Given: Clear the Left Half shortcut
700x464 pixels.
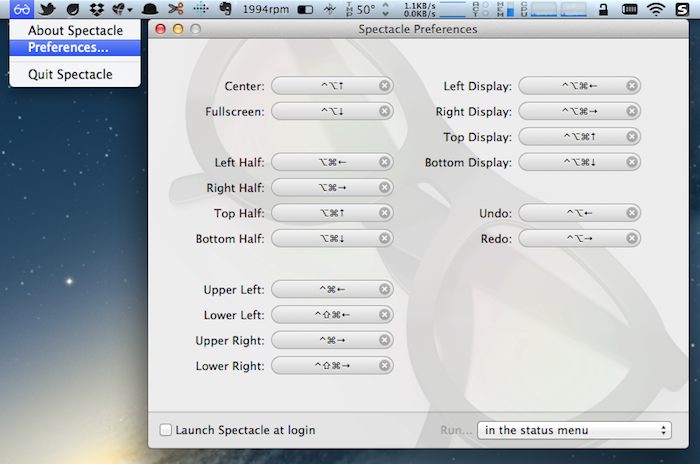Looking at the screenshot, I should 384,162.
